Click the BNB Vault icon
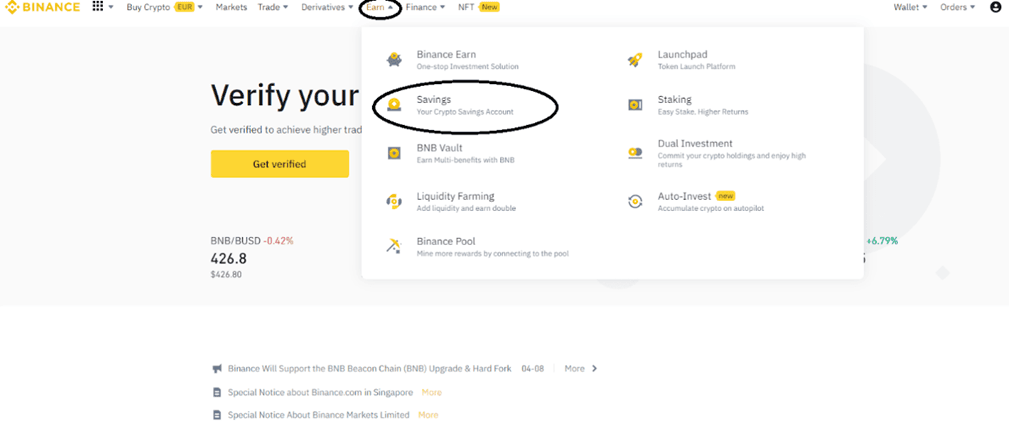1009x425 pixels. pyautogui.click(x=395, y=153)
